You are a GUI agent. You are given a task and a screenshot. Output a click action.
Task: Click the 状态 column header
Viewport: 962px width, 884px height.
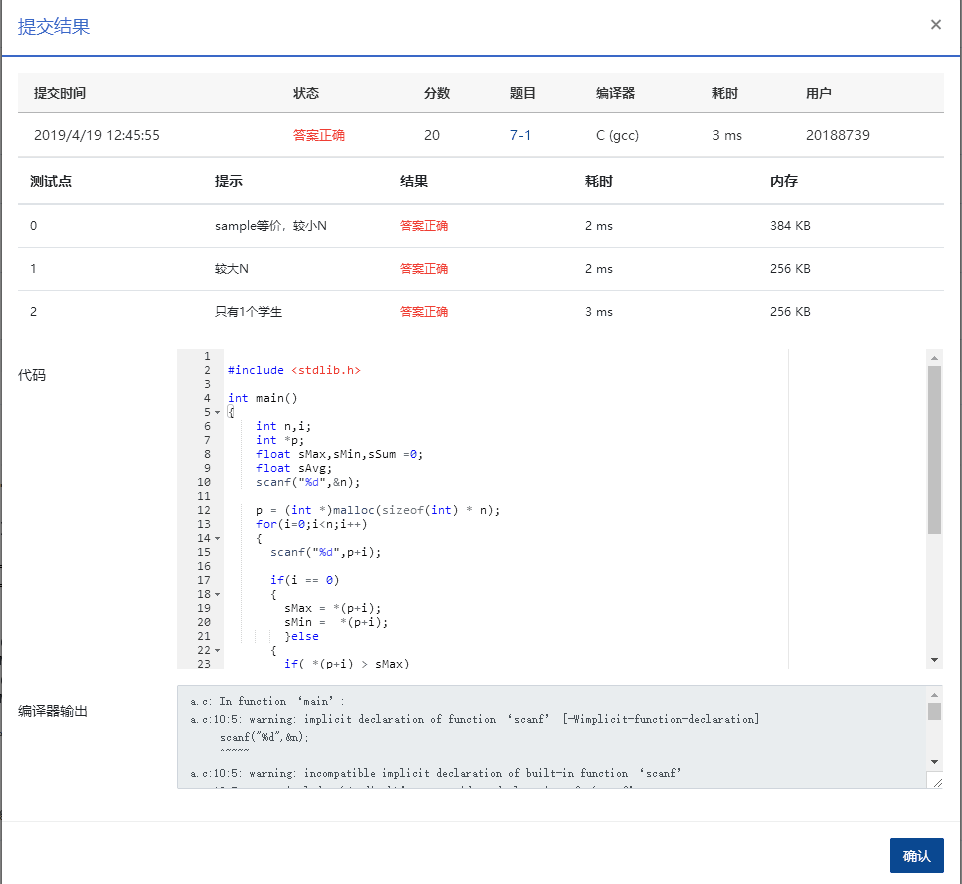[x=306, y=93]
